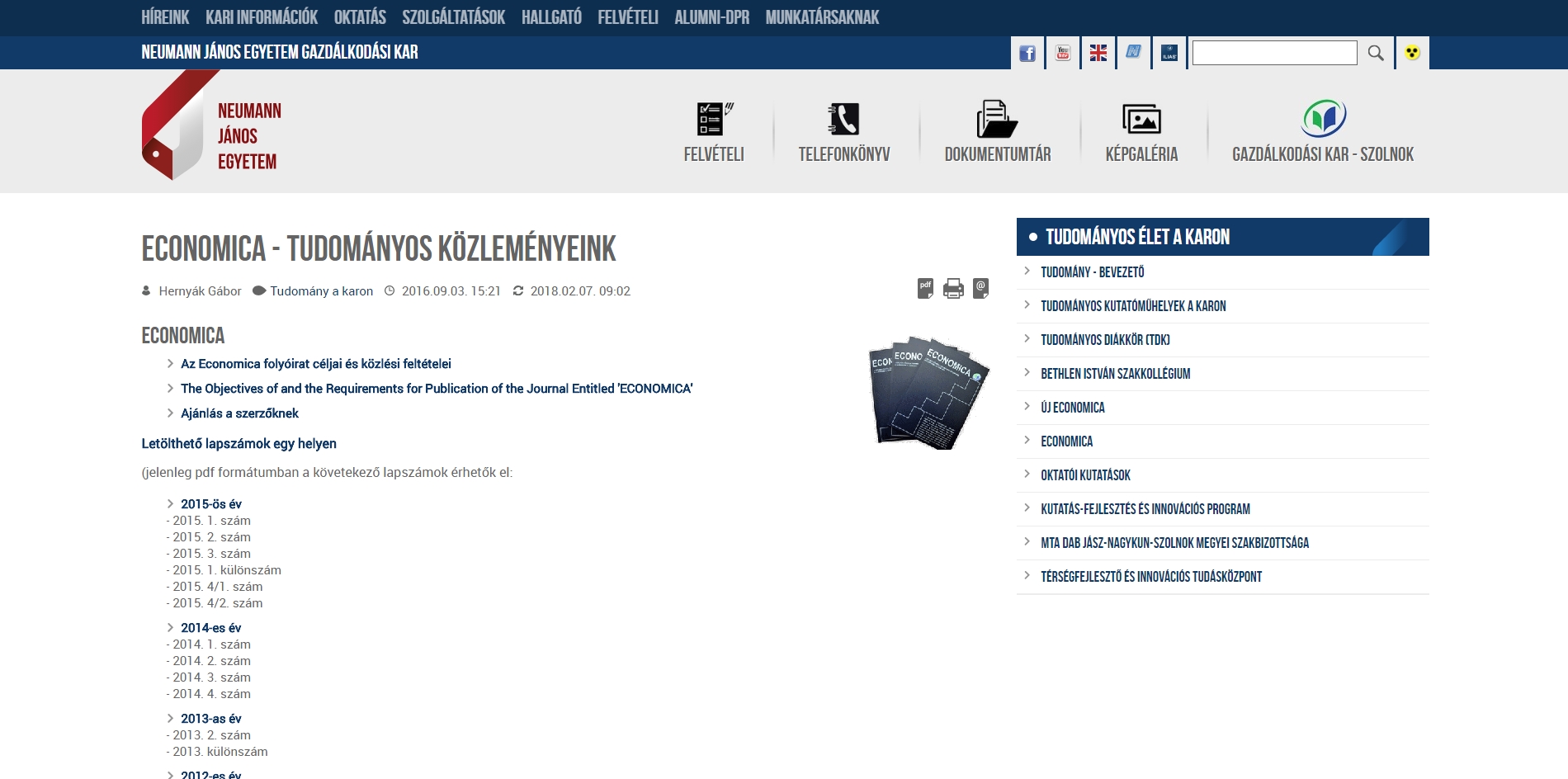Open Térségfejlesztő és innovációs tudásközpont link
The width and height of the screenshot is (1568, 779).
coord(1151,577)
